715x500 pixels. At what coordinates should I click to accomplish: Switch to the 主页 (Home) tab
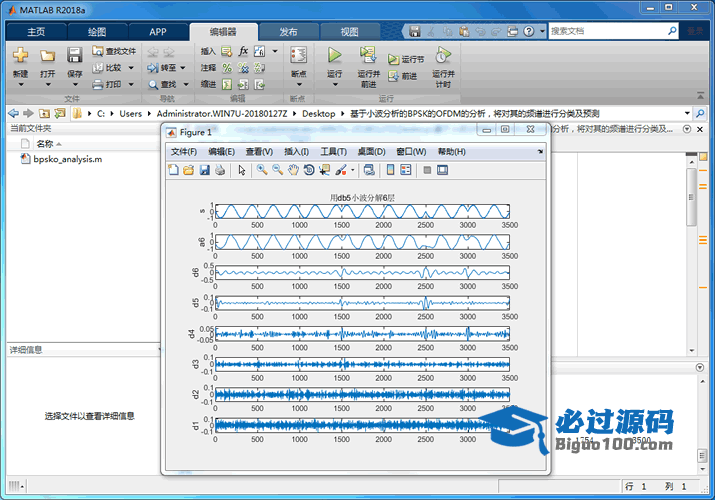[36, 31]
